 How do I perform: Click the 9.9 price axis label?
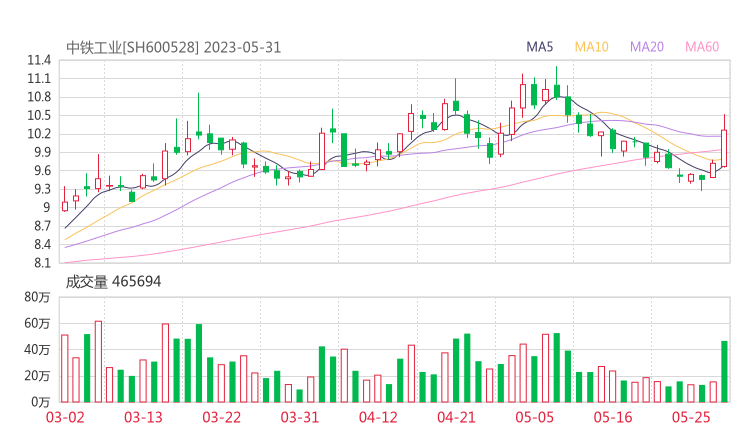tap(41, 152)
